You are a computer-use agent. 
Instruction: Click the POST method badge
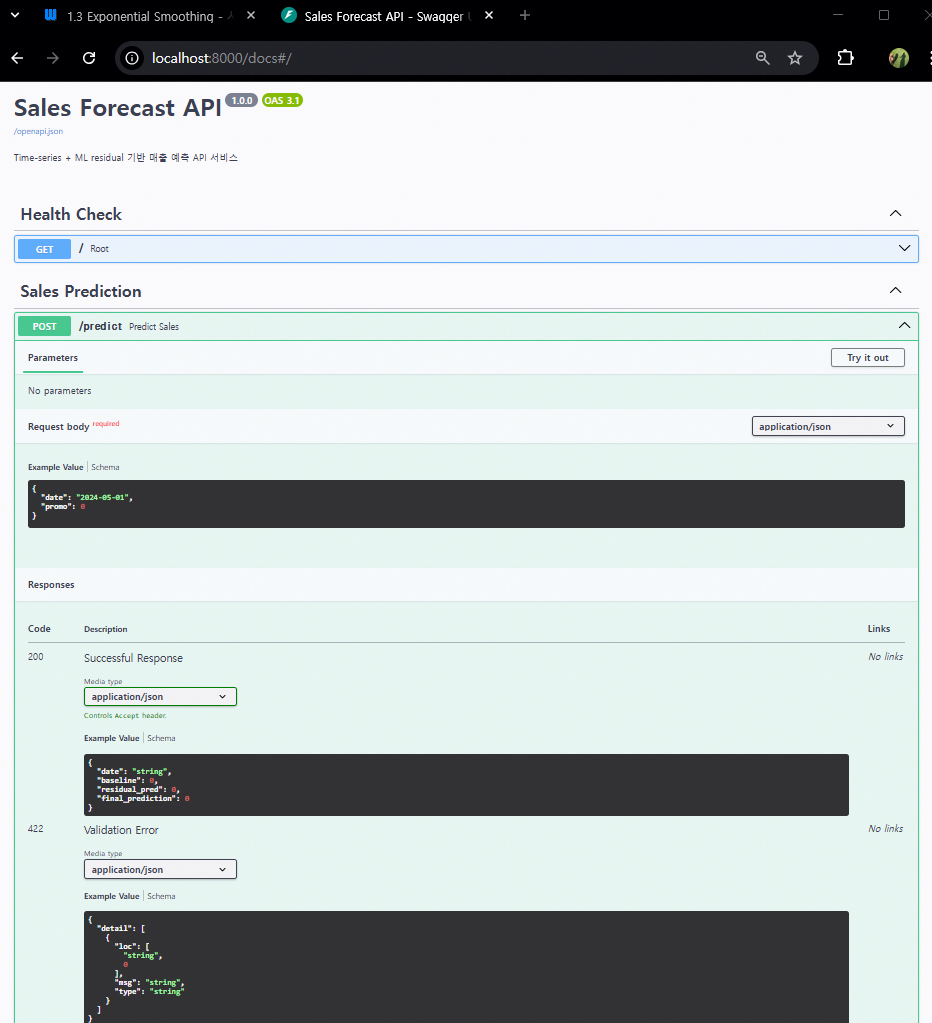(44, 326)
